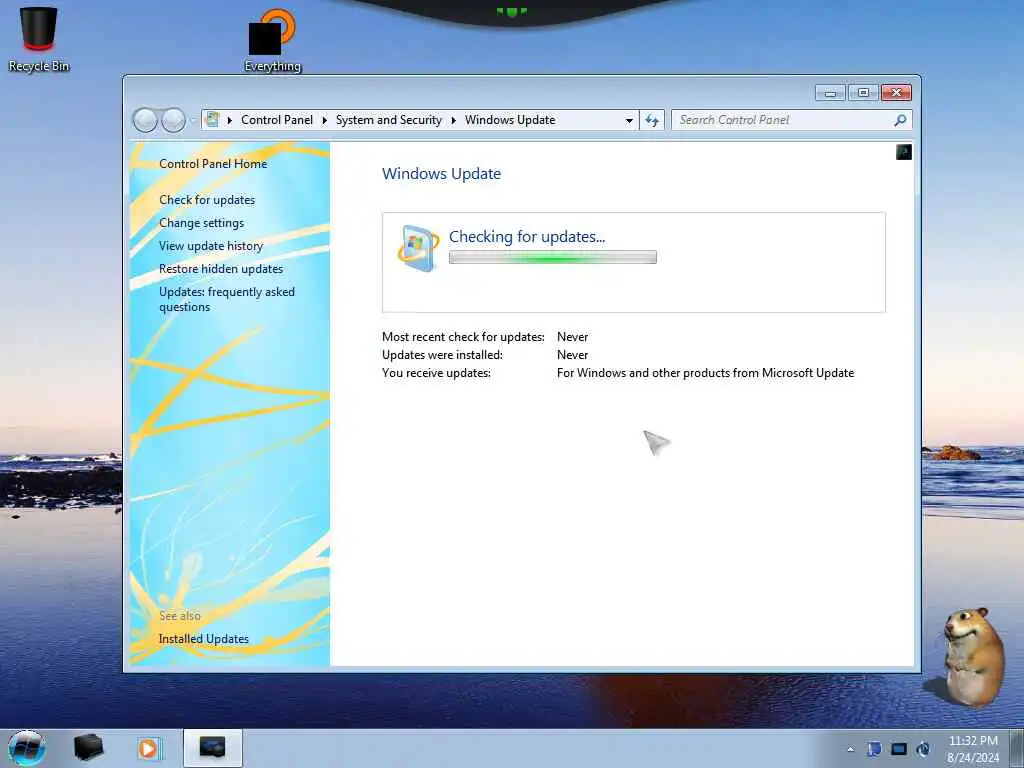Click Restore hidden updates link
The image size is (1024, 768).
(221, 268)
